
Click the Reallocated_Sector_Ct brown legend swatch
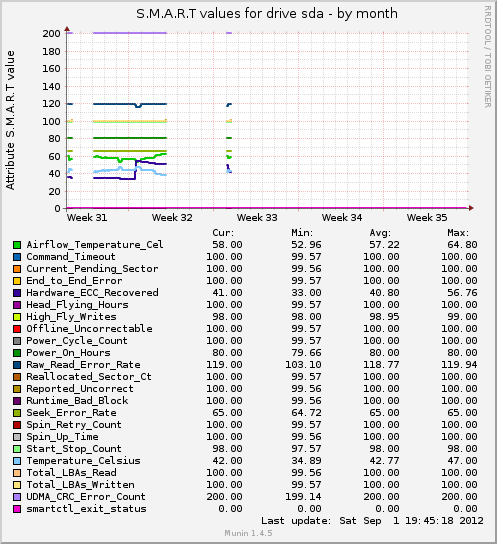point(17,377)
